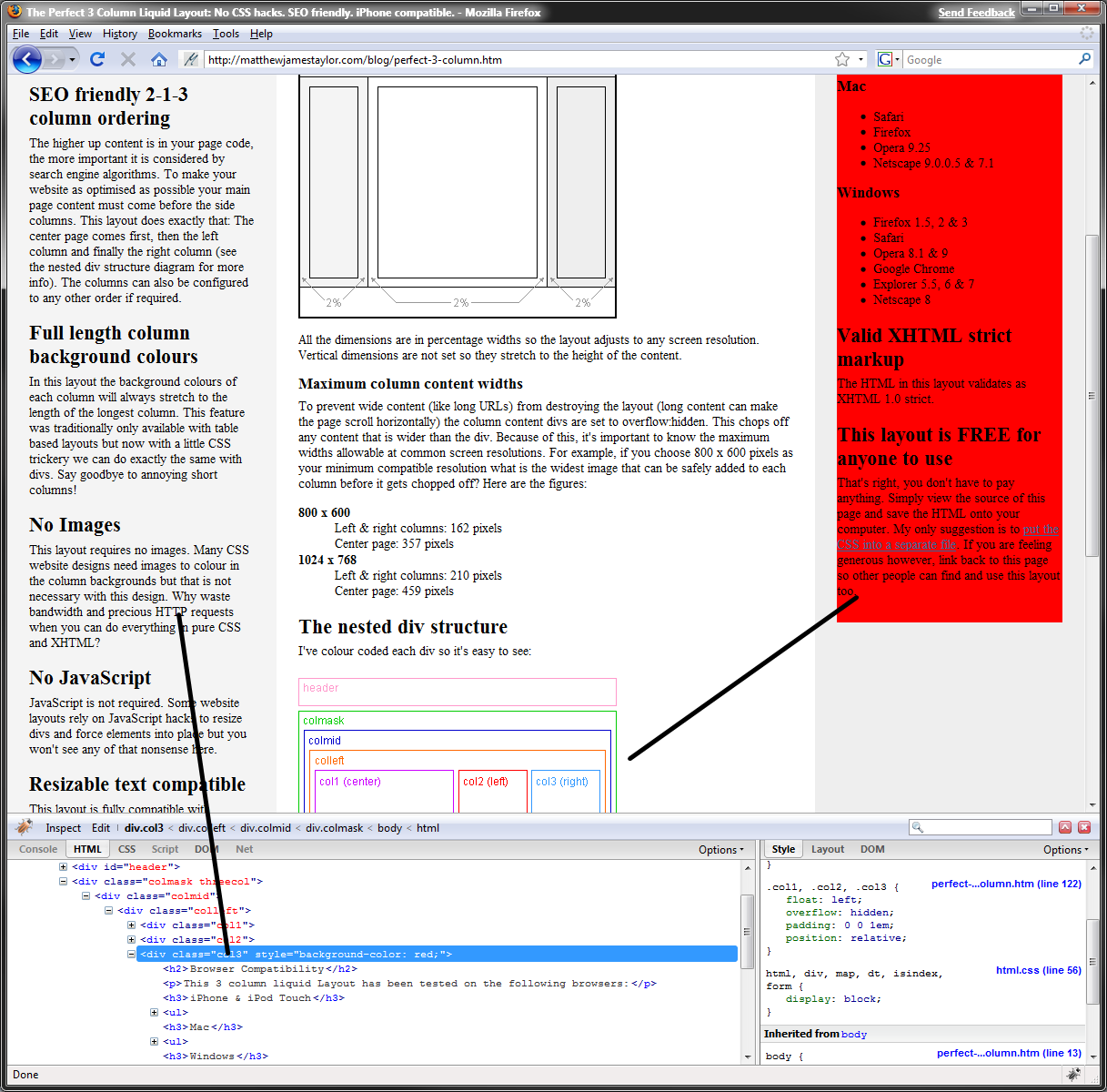Viewport: 1107px width, 1092px height.
Task: Detach Firebug with the red arrow icon
Action: coord(1065,827)
